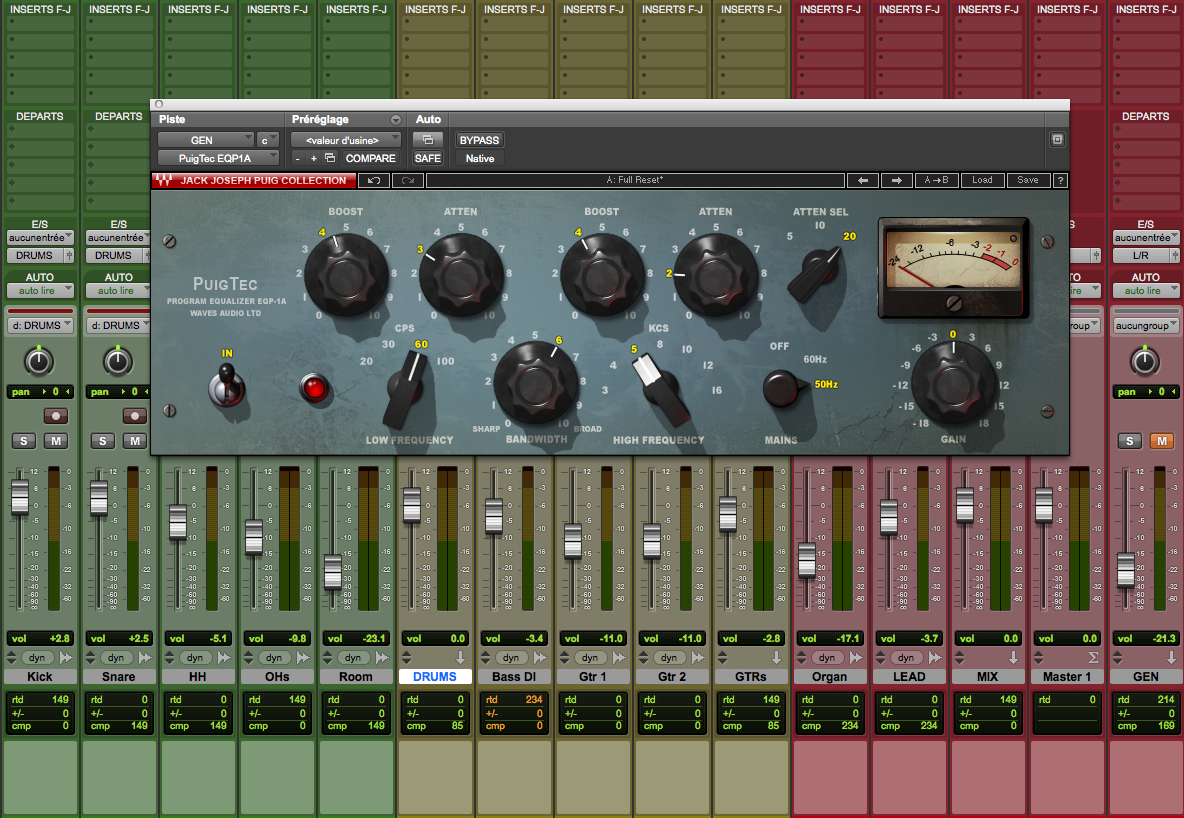Open plug-in automation enable window icon
Image resolution: width=1184 pixels, height=818 pixels.
(427, 140)
